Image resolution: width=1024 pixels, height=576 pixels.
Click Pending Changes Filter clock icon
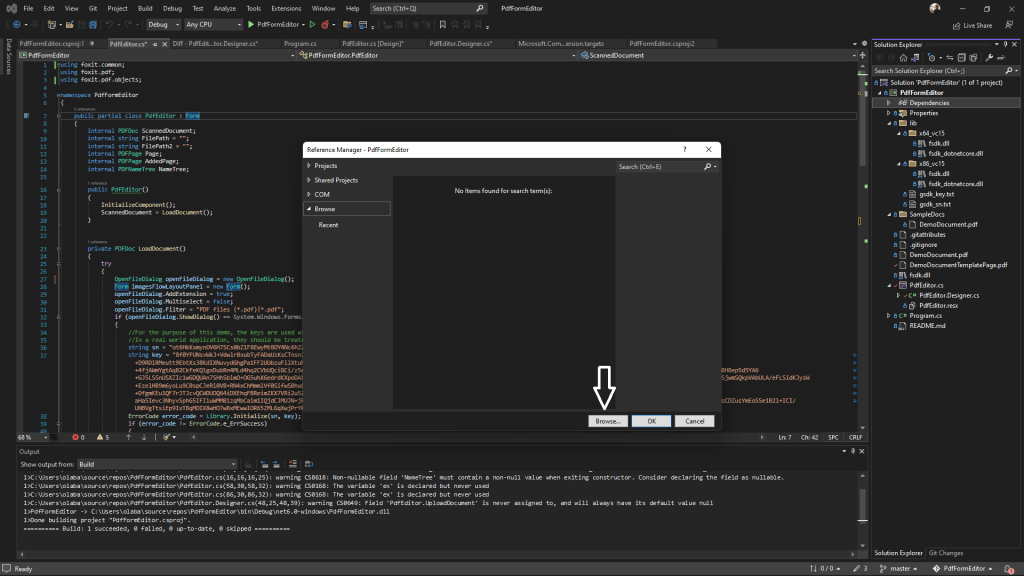click(x=932, y=57)
